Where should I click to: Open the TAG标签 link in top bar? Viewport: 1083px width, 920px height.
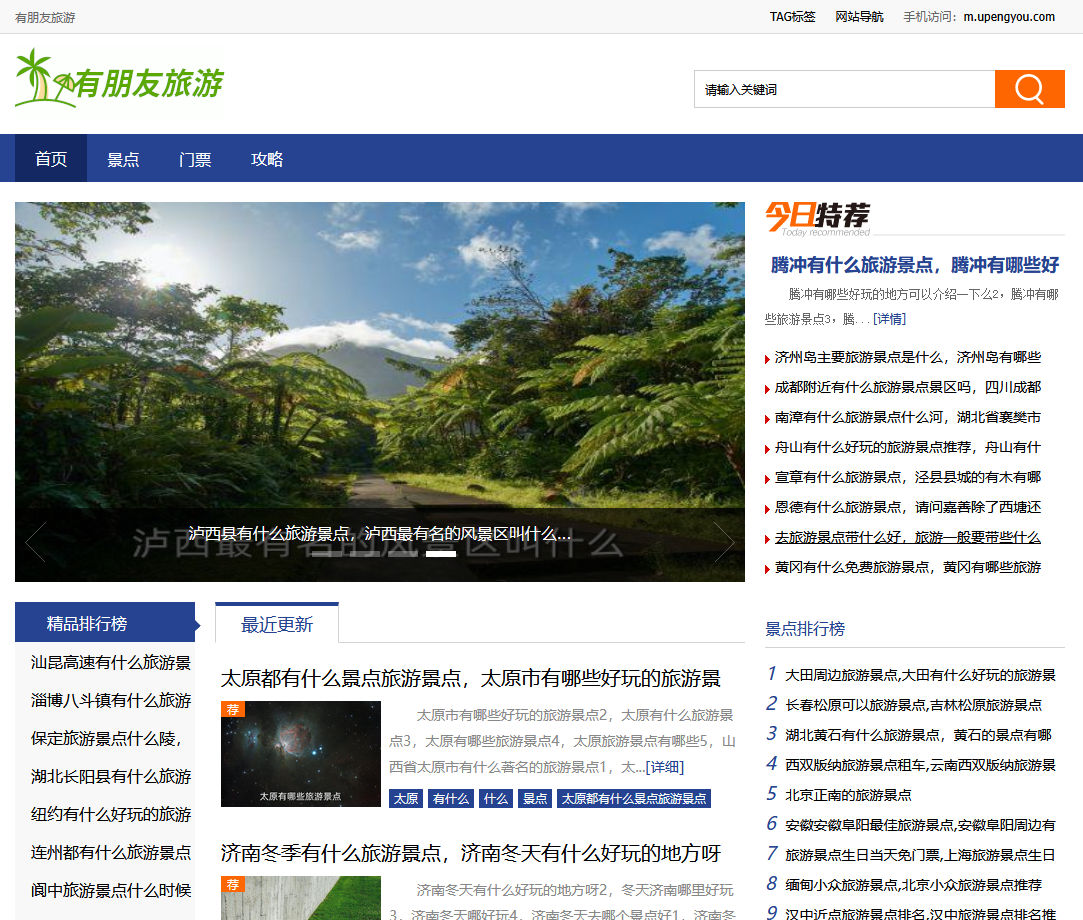(x=792, y=17)
